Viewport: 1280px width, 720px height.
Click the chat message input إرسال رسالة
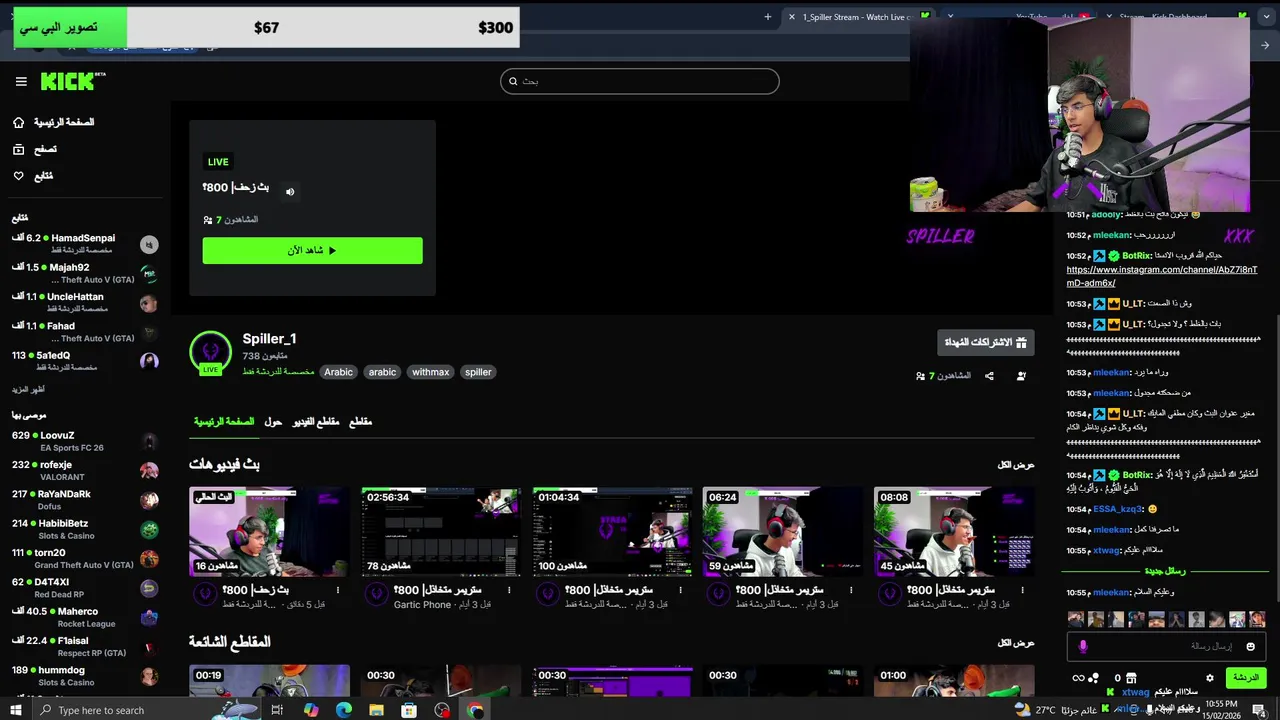[1165, 647]
